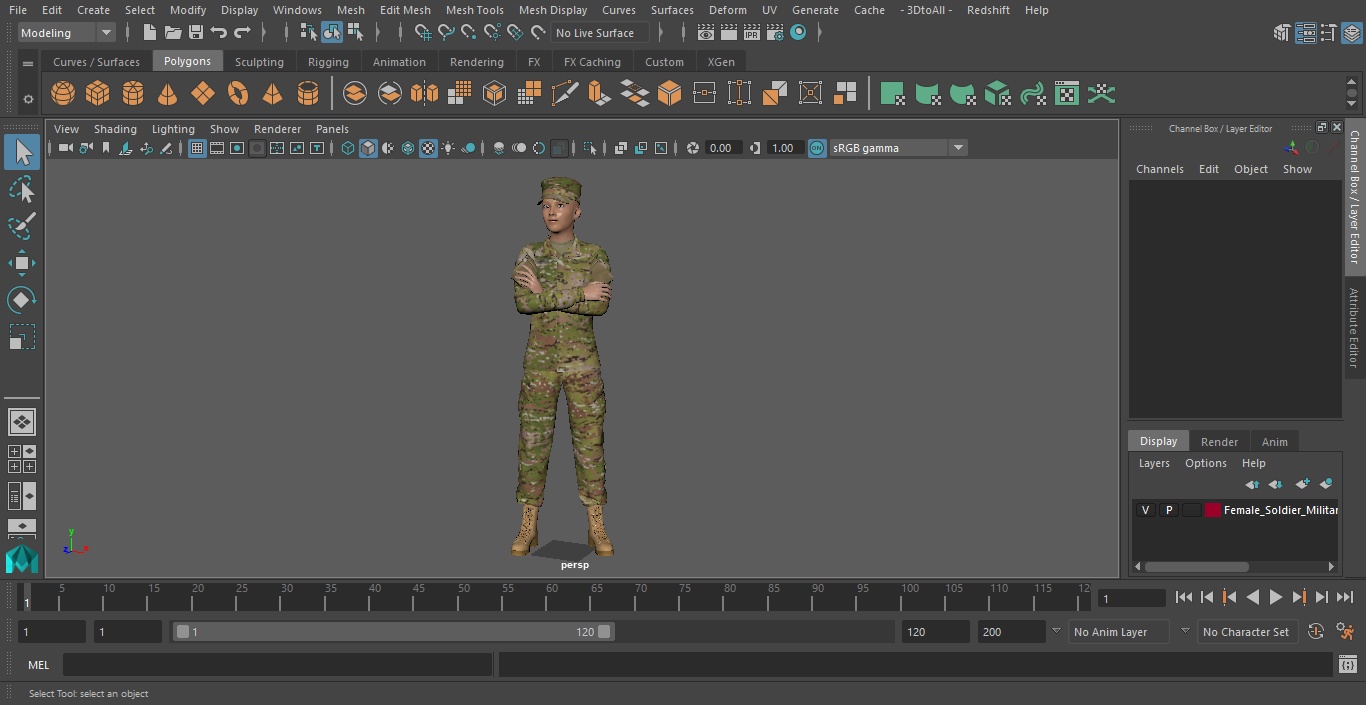Open the Auto Keyframe toggle icon
Viewport: 1366px width, 705px height.
point(1316,632)
